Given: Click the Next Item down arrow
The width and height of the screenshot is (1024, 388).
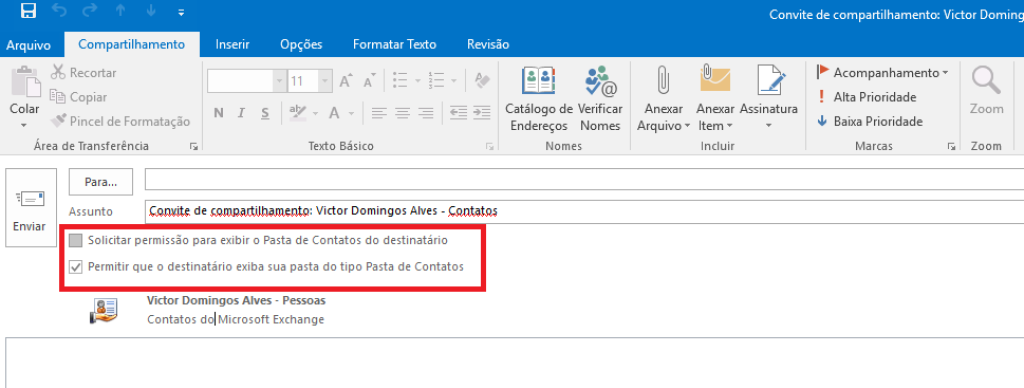Looking at the screenshot, I should click(152, 11).
